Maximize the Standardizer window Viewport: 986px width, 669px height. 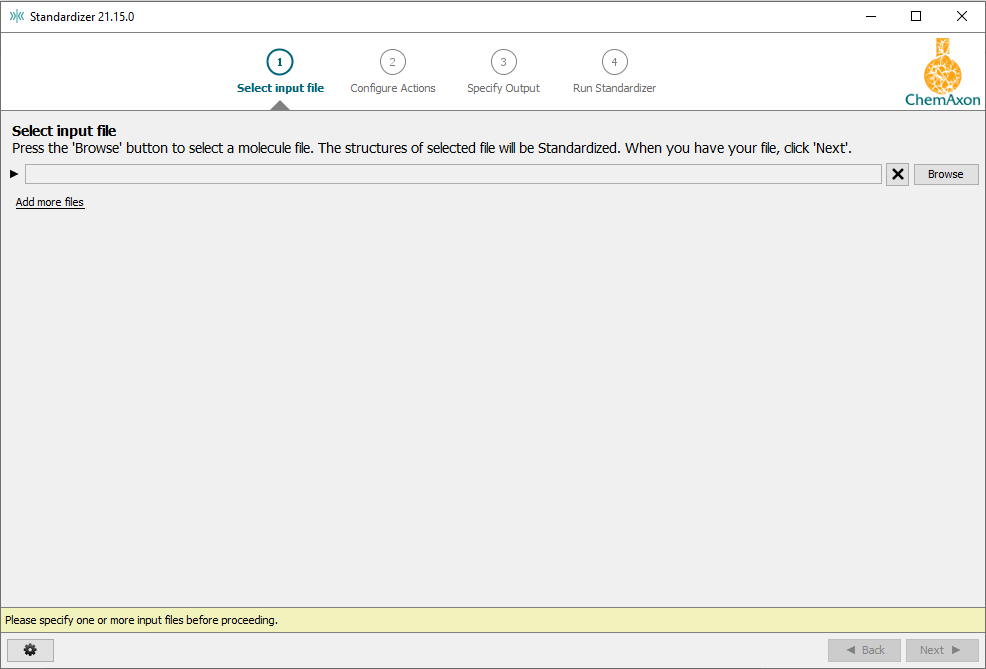(916, 16)
